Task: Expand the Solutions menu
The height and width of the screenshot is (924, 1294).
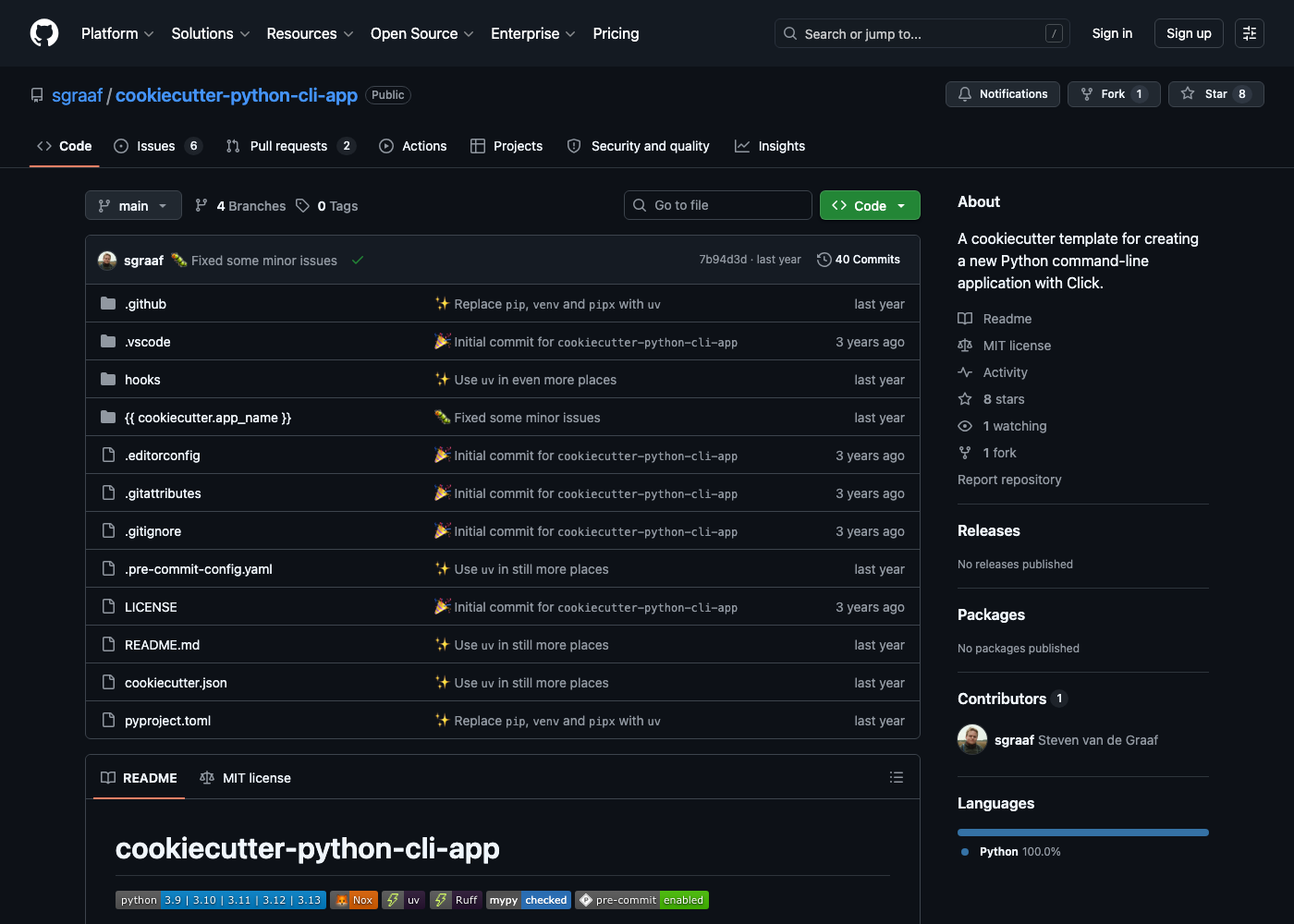Action: [211, 33]
